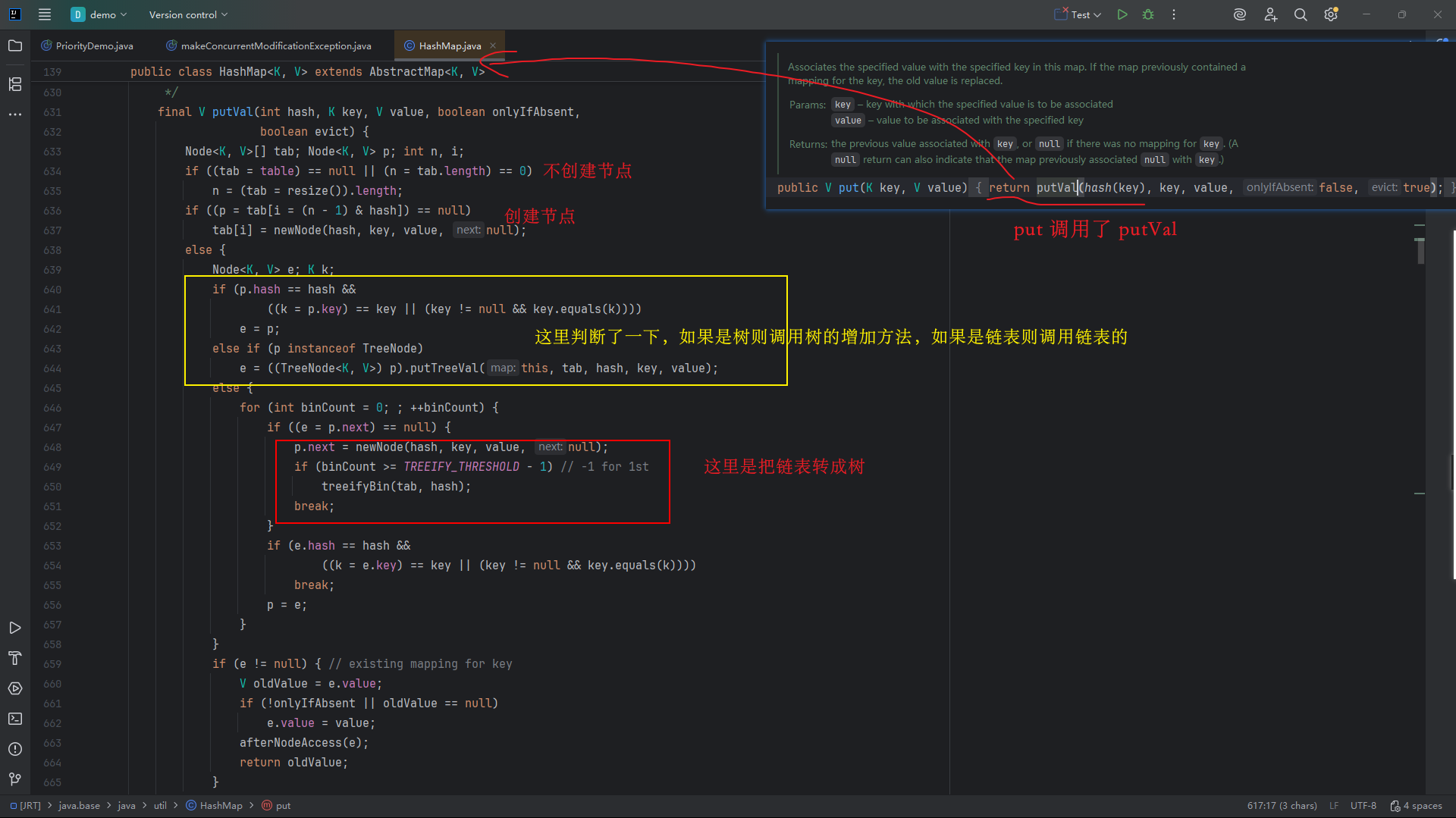The width and height of the screenshot is (1456, 818).
Task: Open the Run tool window
Action: click(15, 628)
